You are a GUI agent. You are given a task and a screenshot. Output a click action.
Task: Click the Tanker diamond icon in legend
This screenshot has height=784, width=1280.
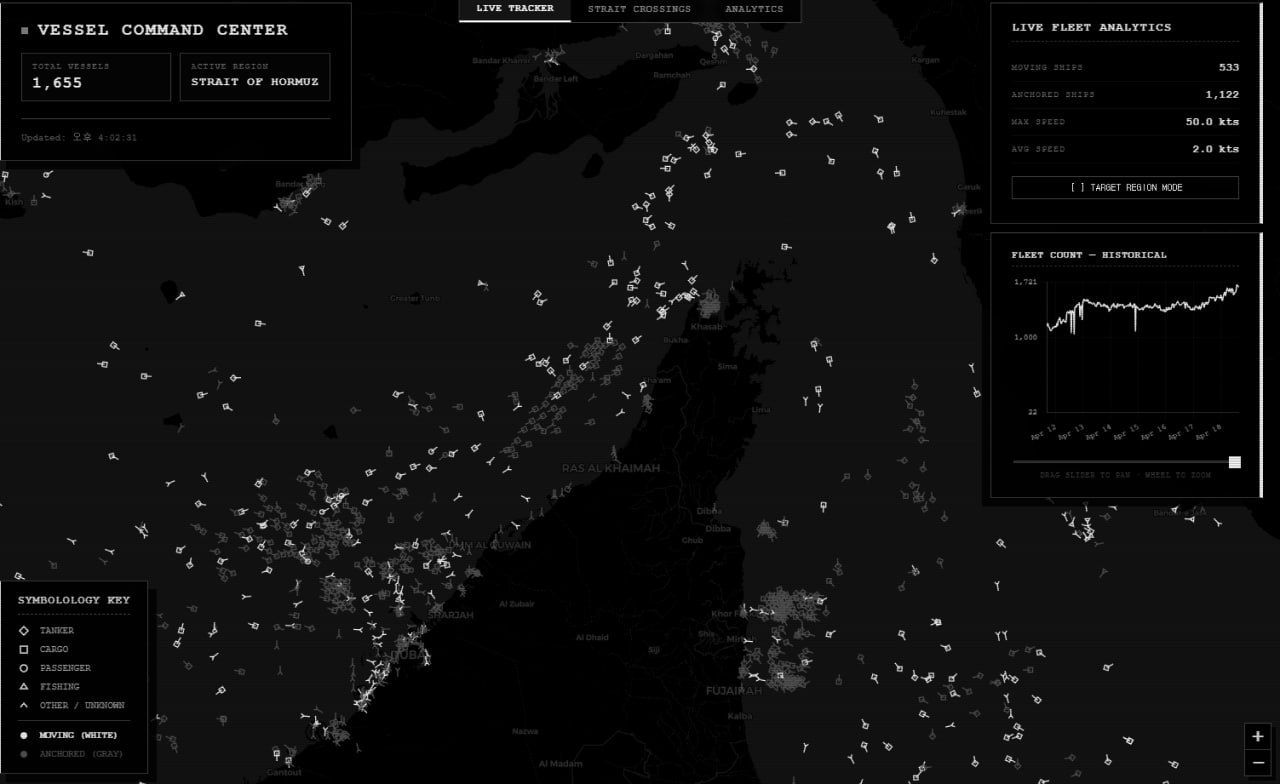(x=23, y=631)
